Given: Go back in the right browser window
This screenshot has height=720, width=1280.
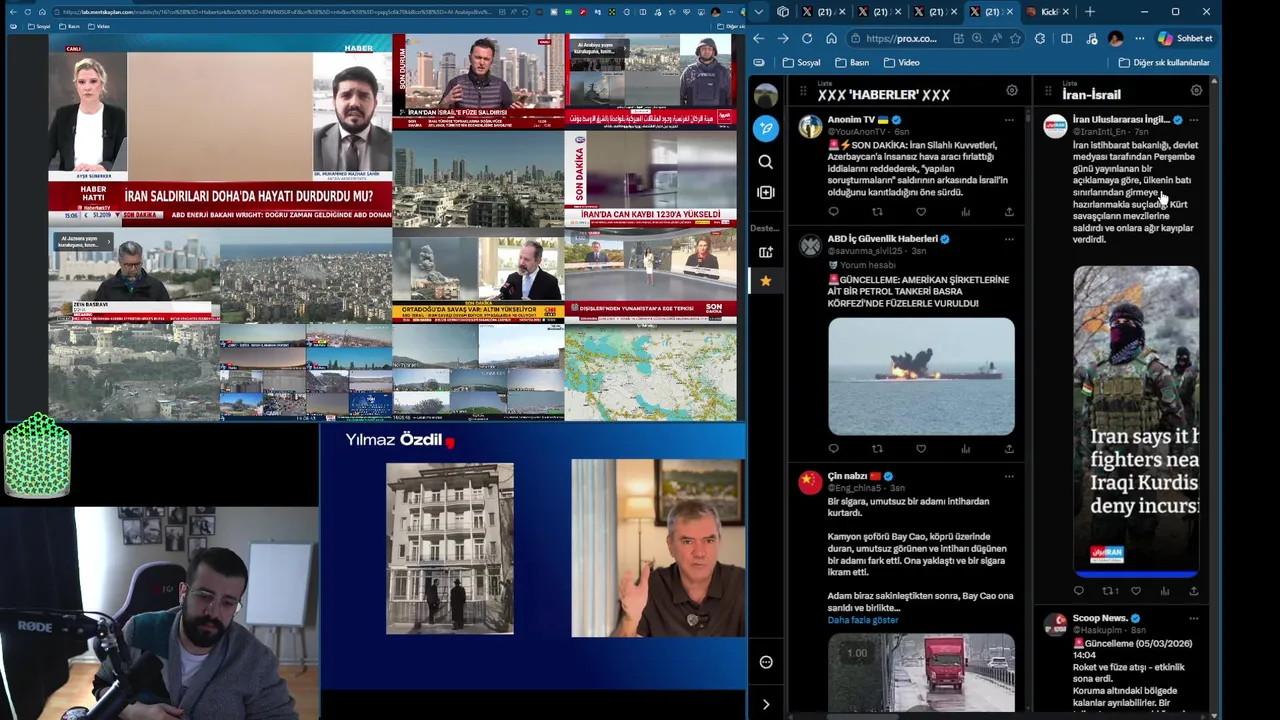Looking at the screenshot, I should (x=758, y=38).
